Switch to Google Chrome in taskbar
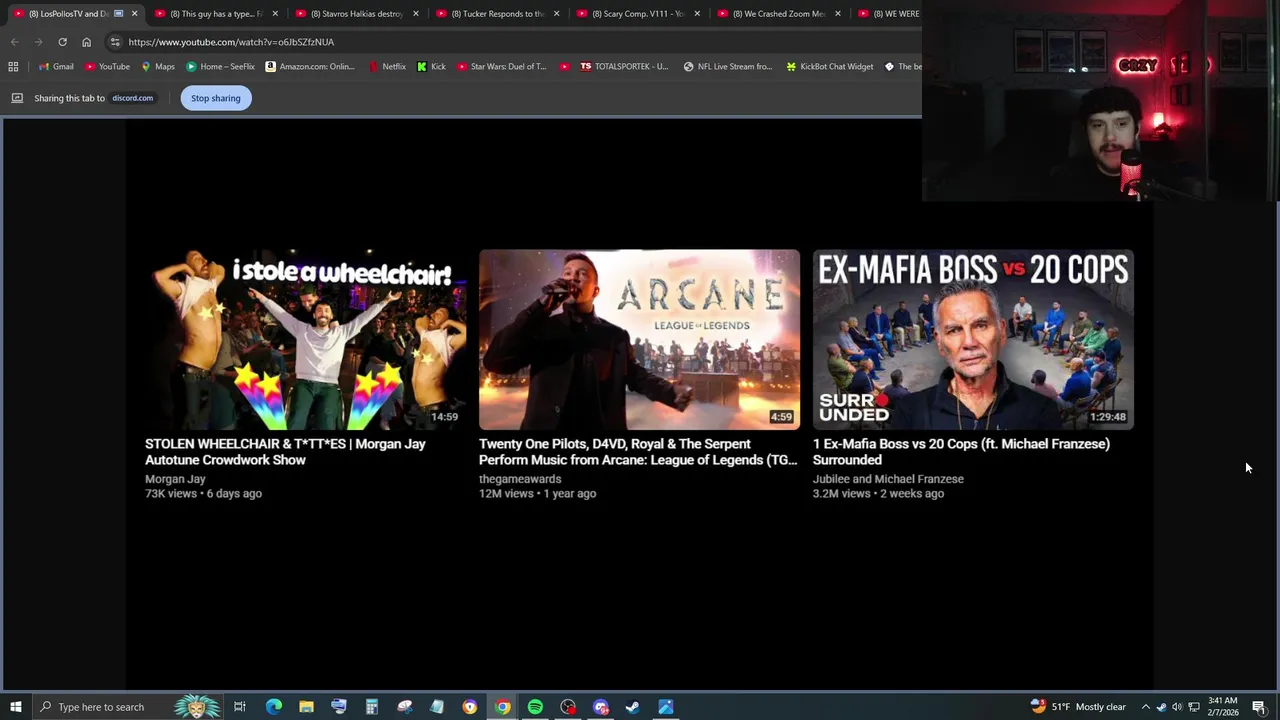Image resolution: width=1280 pixels, height=720 pixels. coord(502,707)
